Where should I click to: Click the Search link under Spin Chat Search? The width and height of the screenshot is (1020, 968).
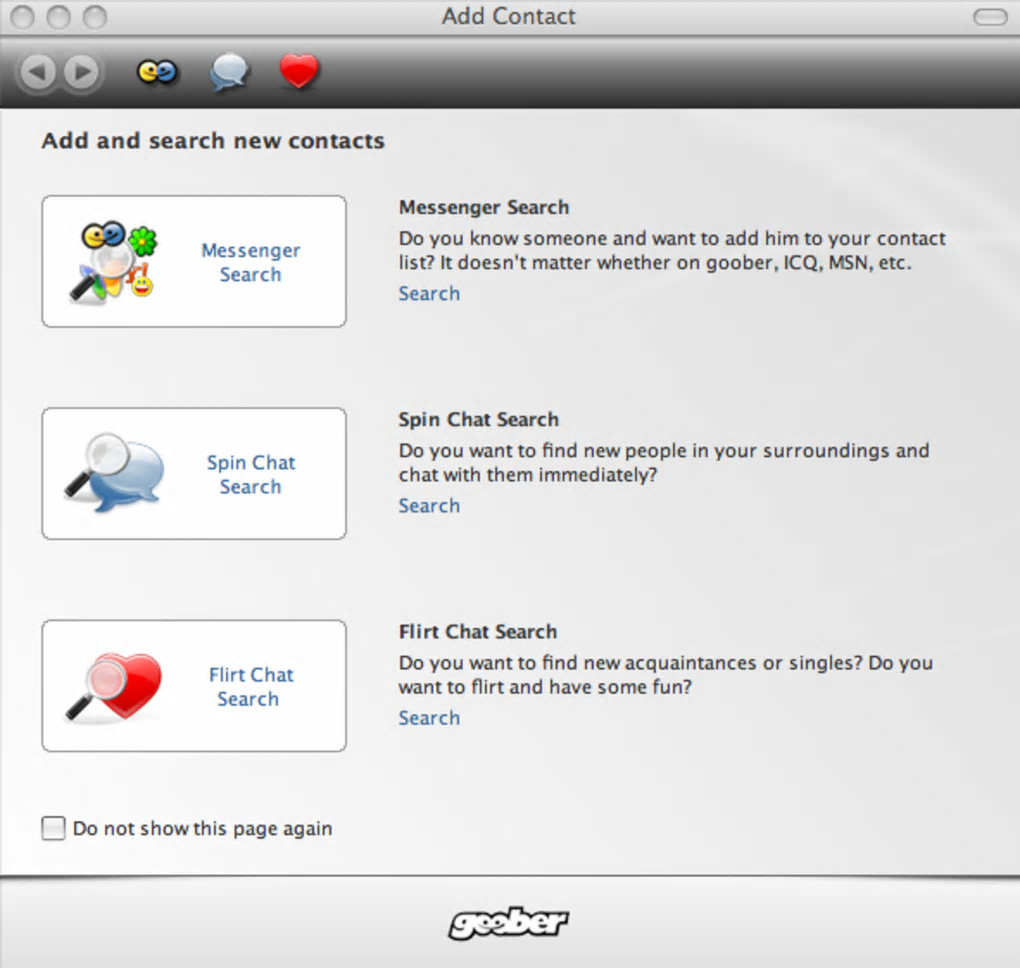(429, 505)
